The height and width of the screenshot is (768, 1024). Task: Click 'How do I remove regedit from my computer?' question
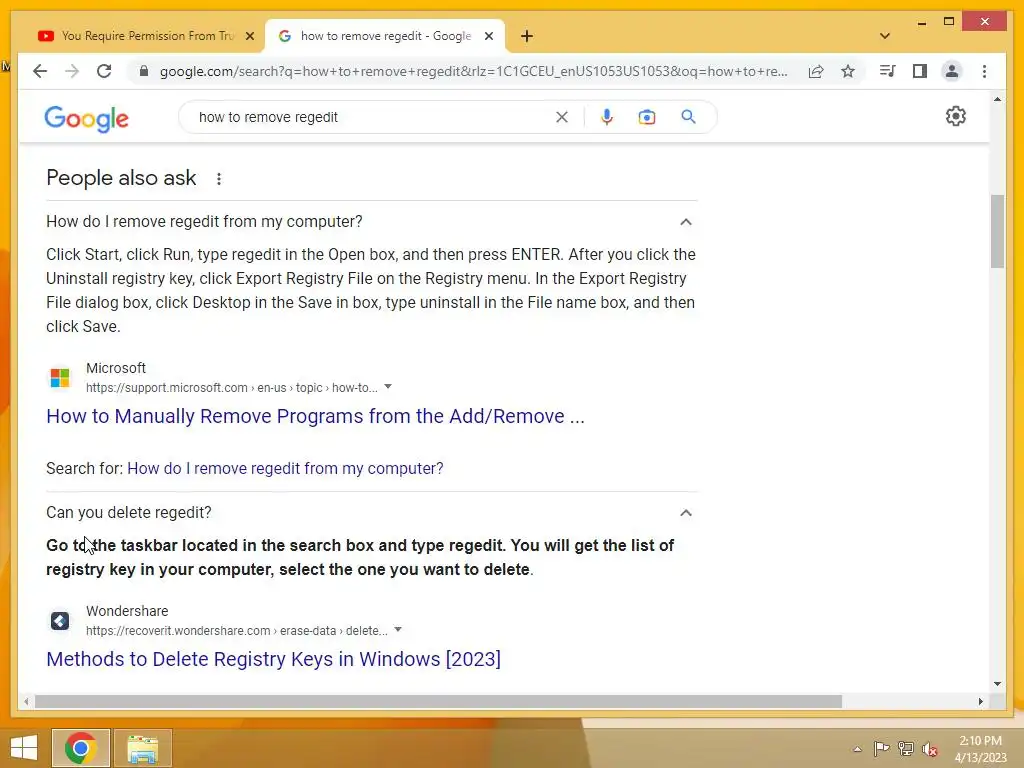(204, 221)
